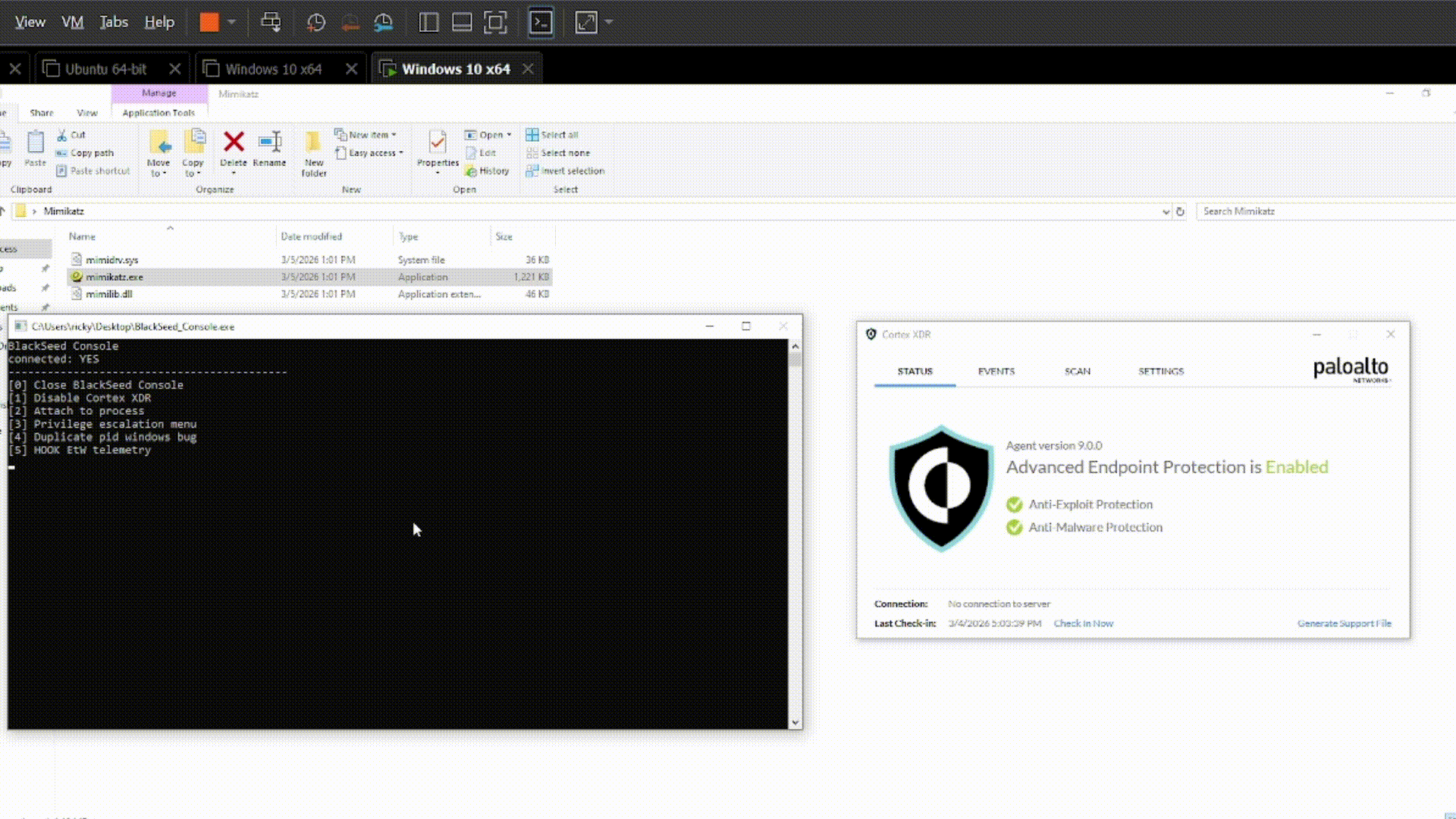This screenshot has width=1456, height=819.
Task: Click Check In Now in Cortex XDR
Action: 1084,623
